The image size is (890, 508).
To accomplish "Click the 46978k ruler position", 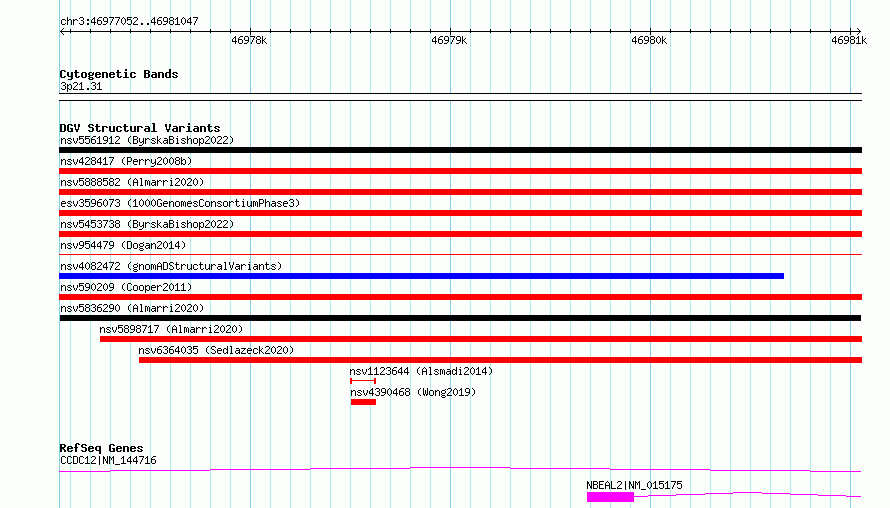I will tap(249, 40).
